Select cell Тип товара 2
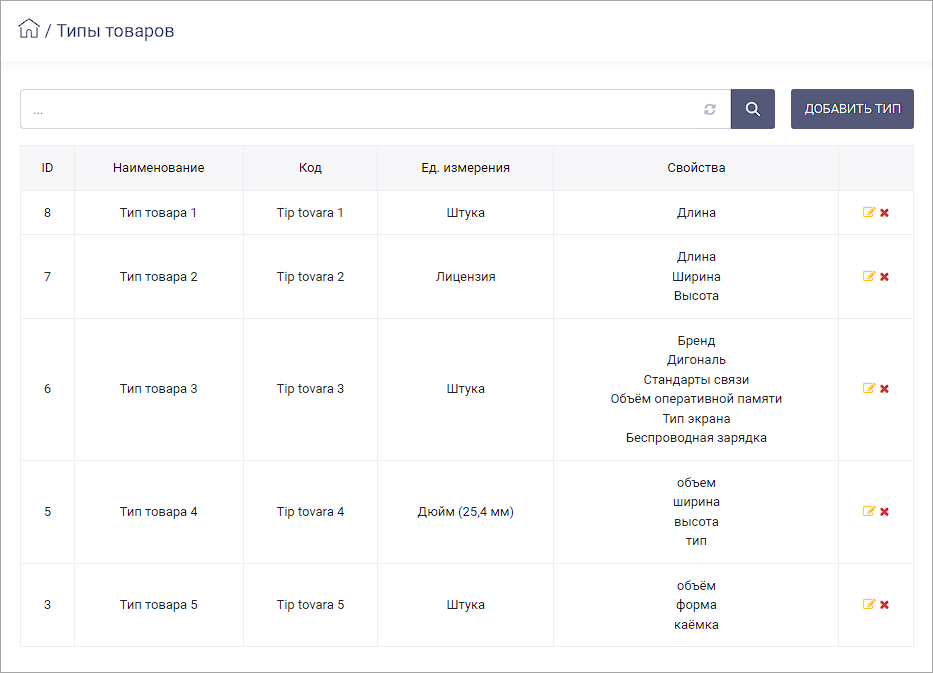The height and width of the screenshot is (673, 933). (158, 277)
